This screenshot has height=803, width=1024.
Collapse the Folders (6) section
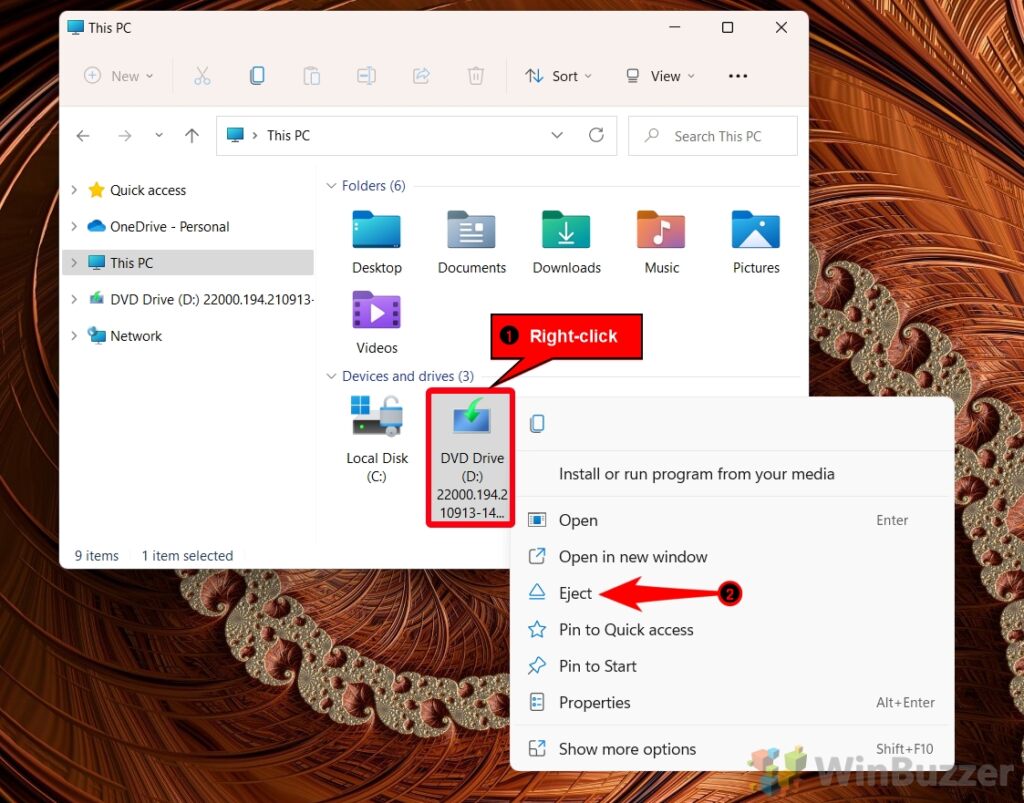(331, 185)
